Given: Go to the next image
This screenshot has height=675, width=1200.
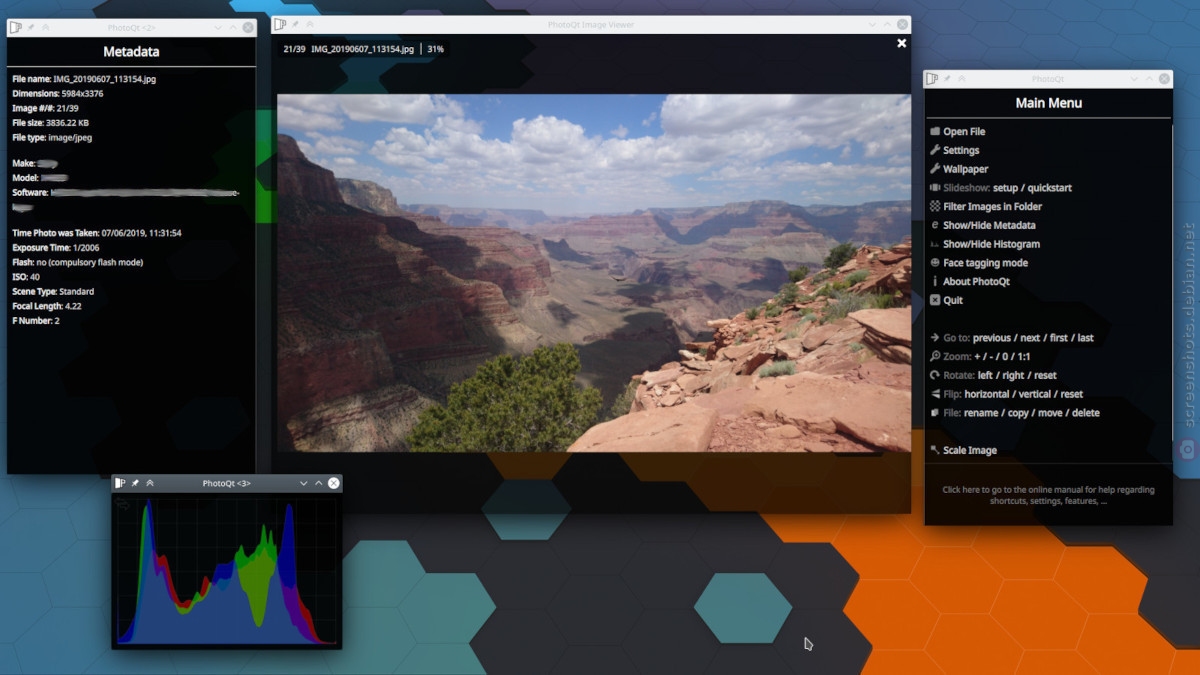Looking at the screenshot, I should pyautogui.click(x=1031, y=338).
